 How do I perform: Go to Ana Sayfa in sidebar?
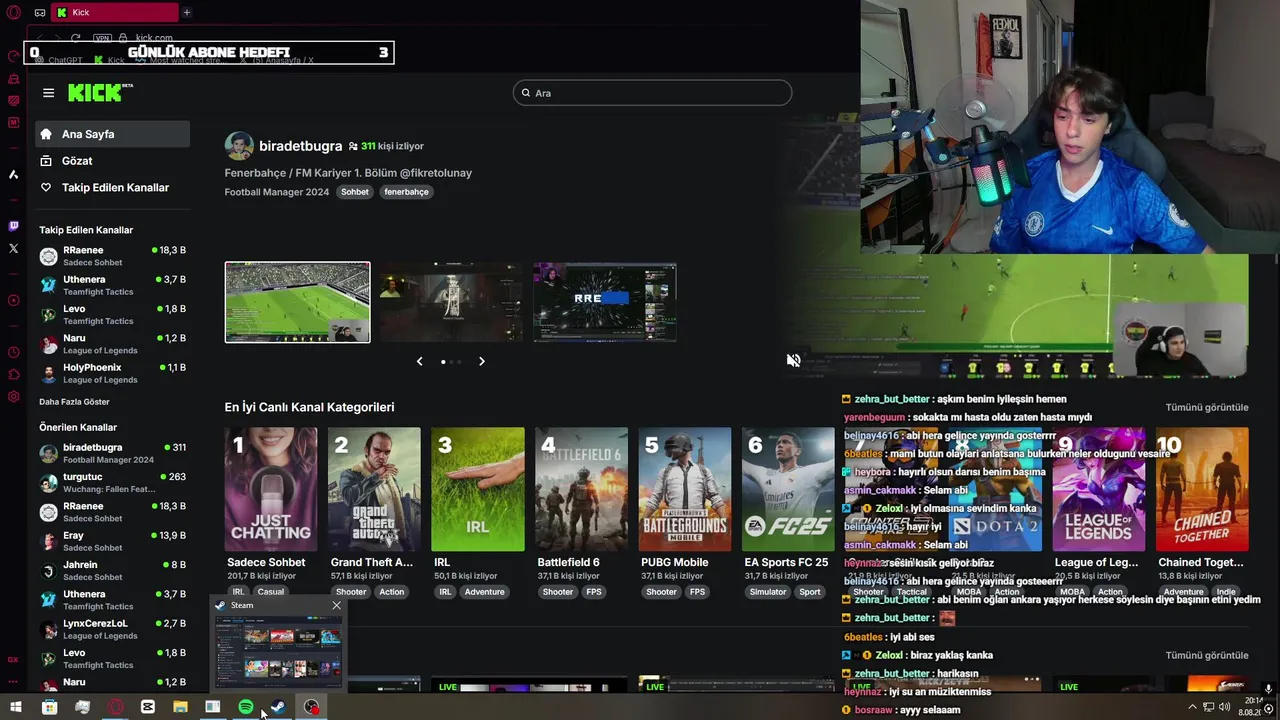[x=112, y=134]
